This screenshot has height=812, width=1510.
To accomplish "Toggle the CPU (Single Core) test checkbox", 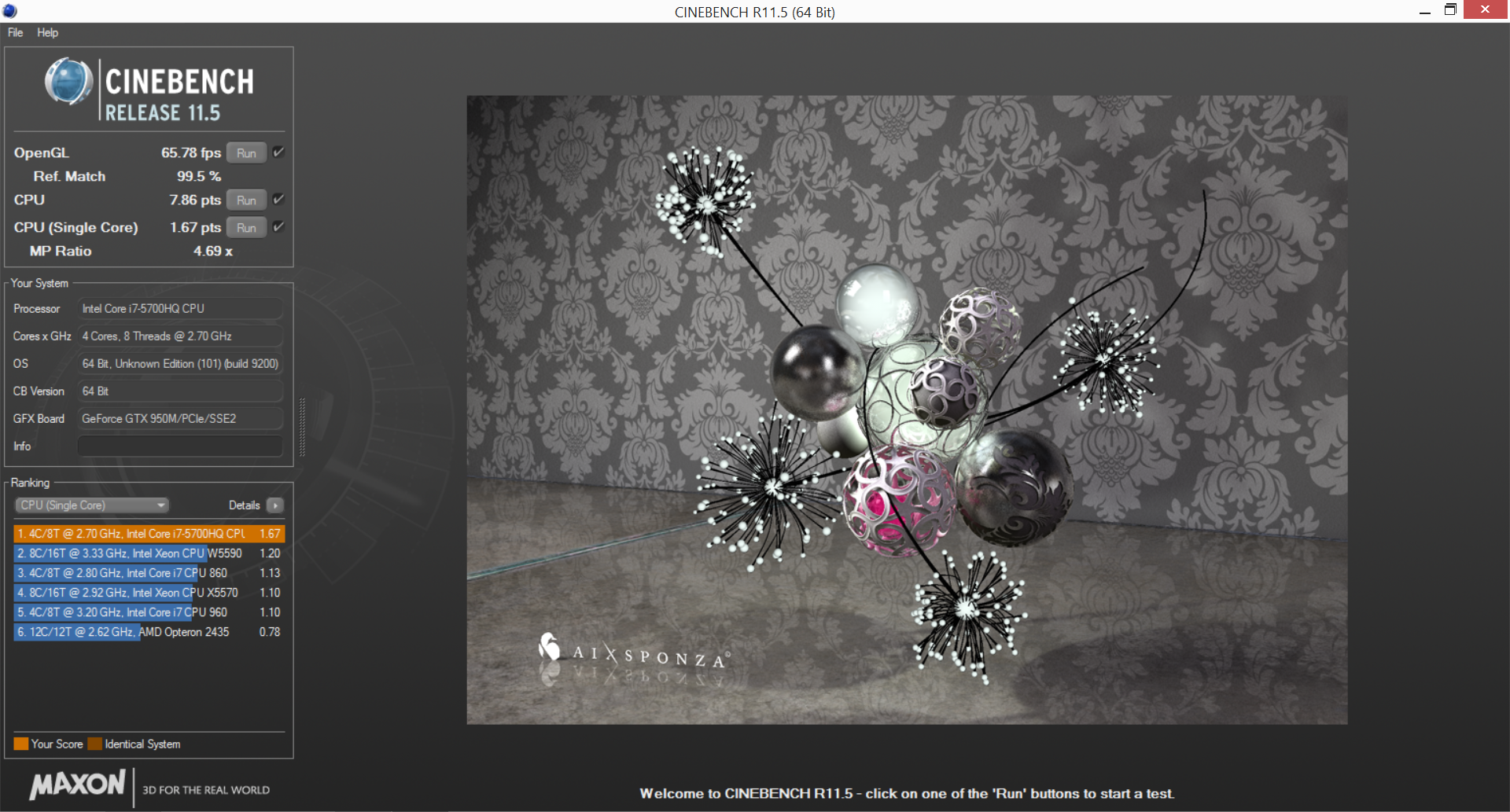I will point(278,226).
